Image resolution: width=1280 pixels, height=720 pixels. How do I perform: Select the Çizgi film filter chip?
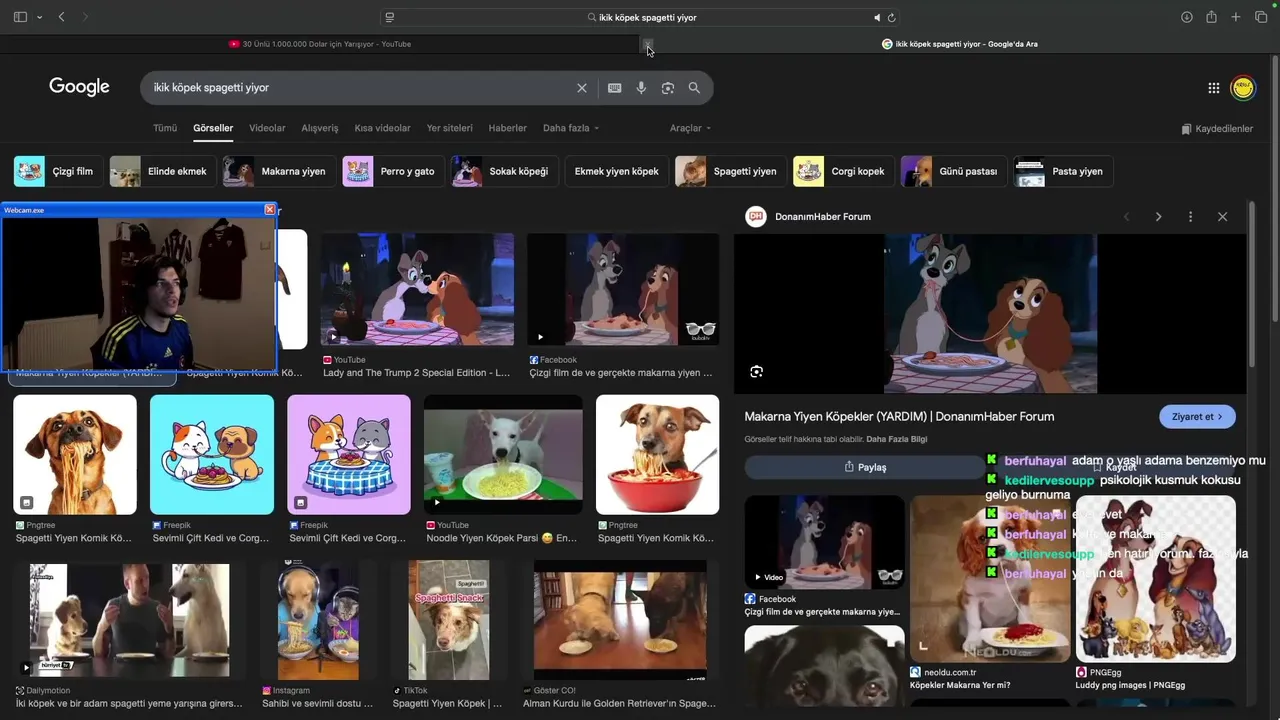[58, 171]
